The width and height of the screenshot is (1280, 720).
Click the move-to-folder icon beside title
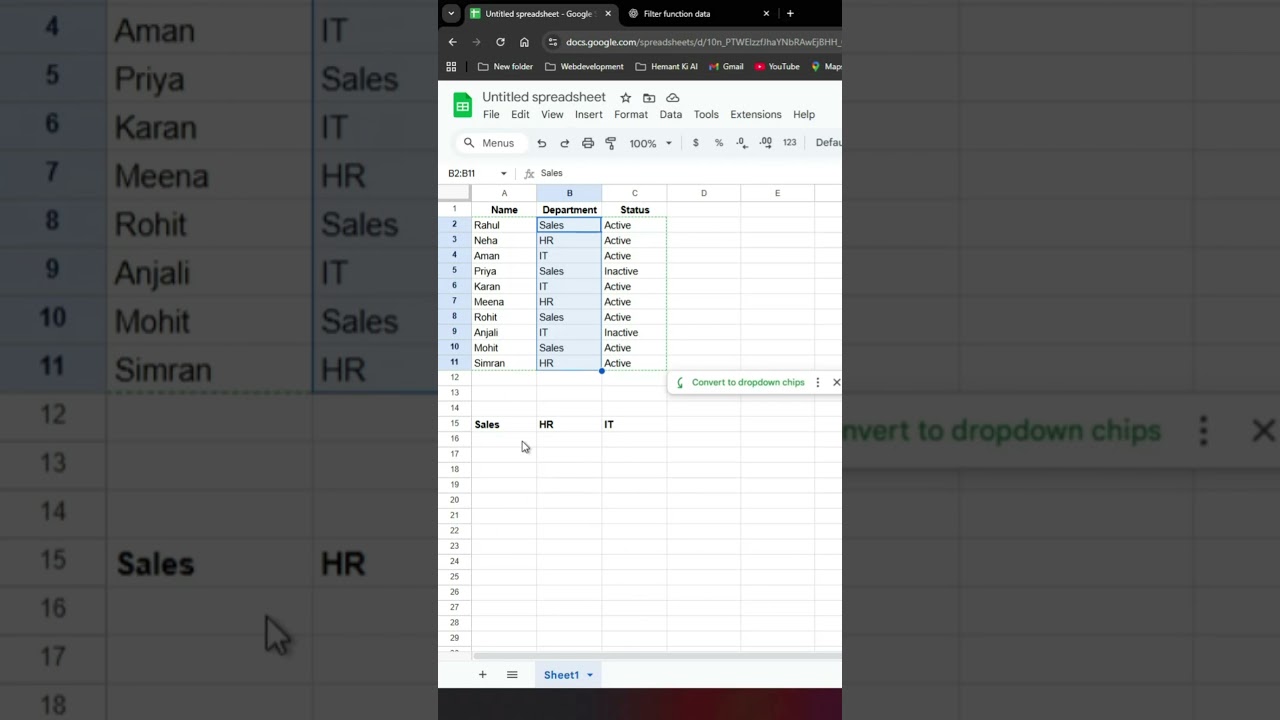point(649,97)
